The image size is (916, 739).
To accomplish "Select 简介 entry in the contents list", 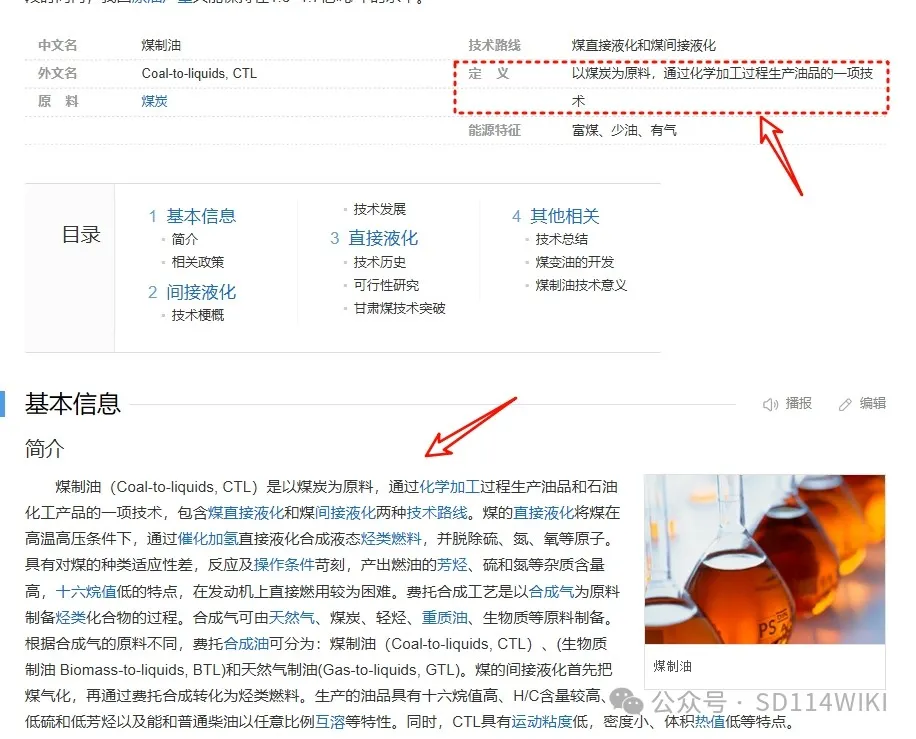I will pos(185,240).
